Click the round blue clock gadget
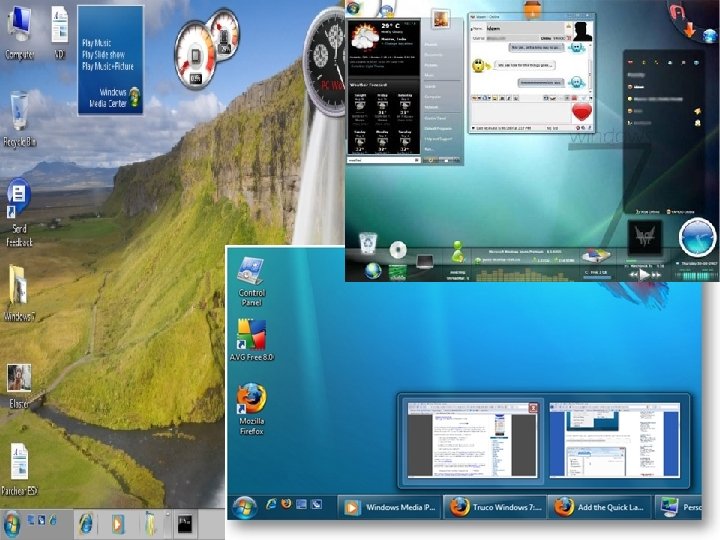The image size is (720, 540). (698, 237)
